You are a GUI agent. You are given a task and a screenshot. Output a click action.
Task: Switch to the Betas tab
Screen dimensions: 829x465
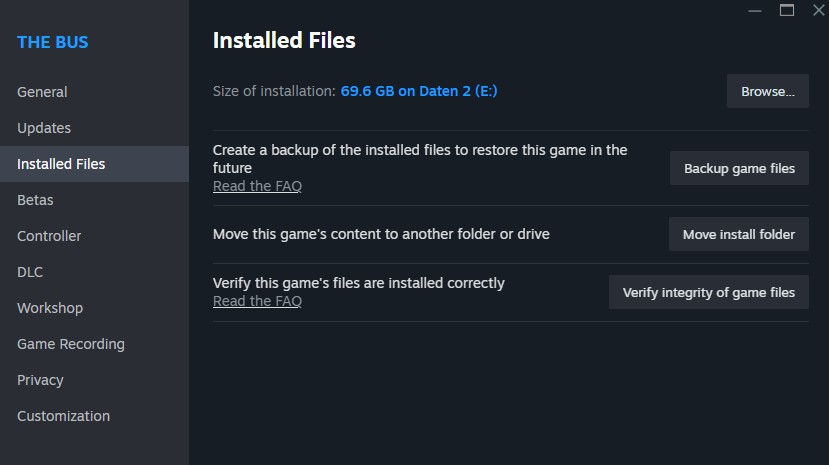click(x=35, y=200)
